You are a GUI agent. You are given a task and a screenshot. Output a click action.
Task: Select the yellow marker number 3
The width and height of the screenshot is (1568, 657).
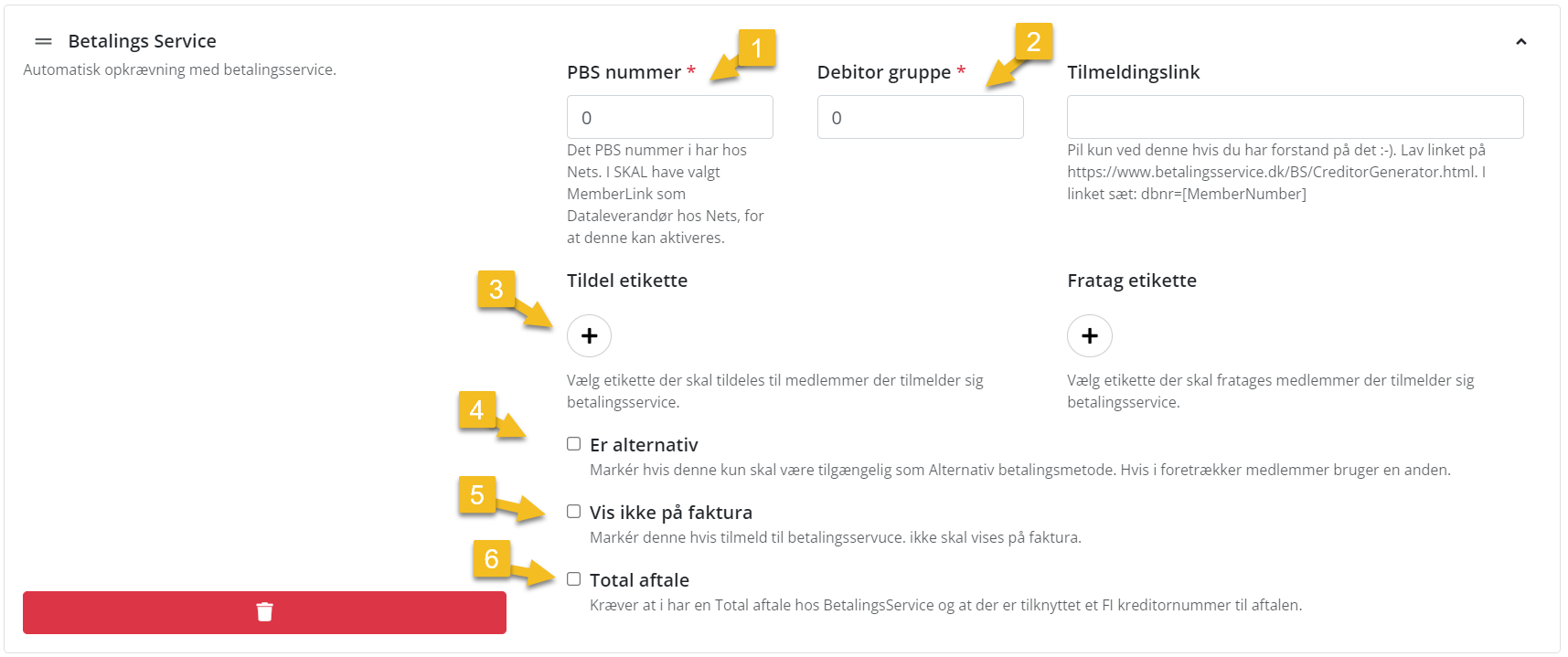point(496,290)
